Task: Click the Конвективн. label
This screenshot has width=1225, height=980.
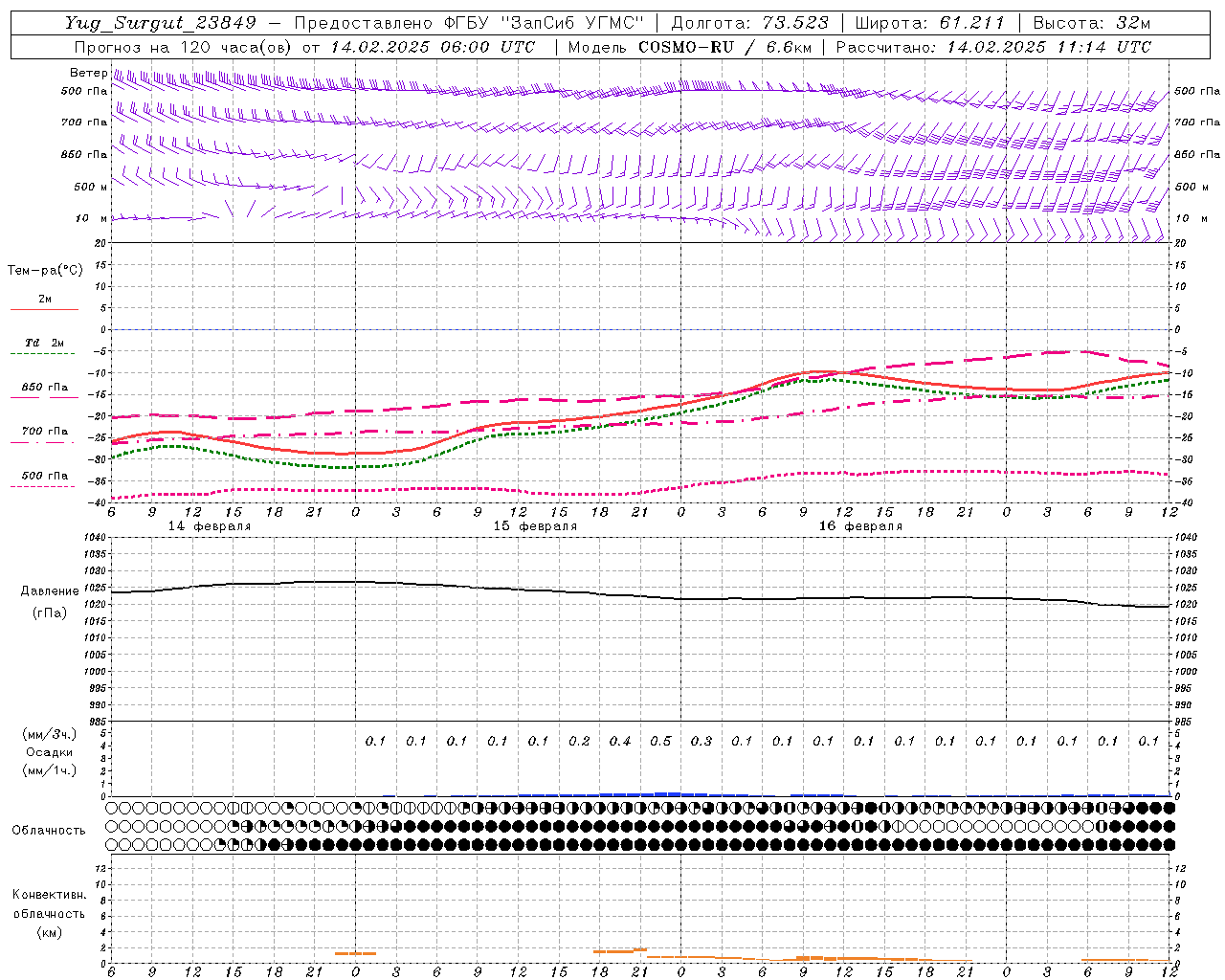Action: (49, 895)
